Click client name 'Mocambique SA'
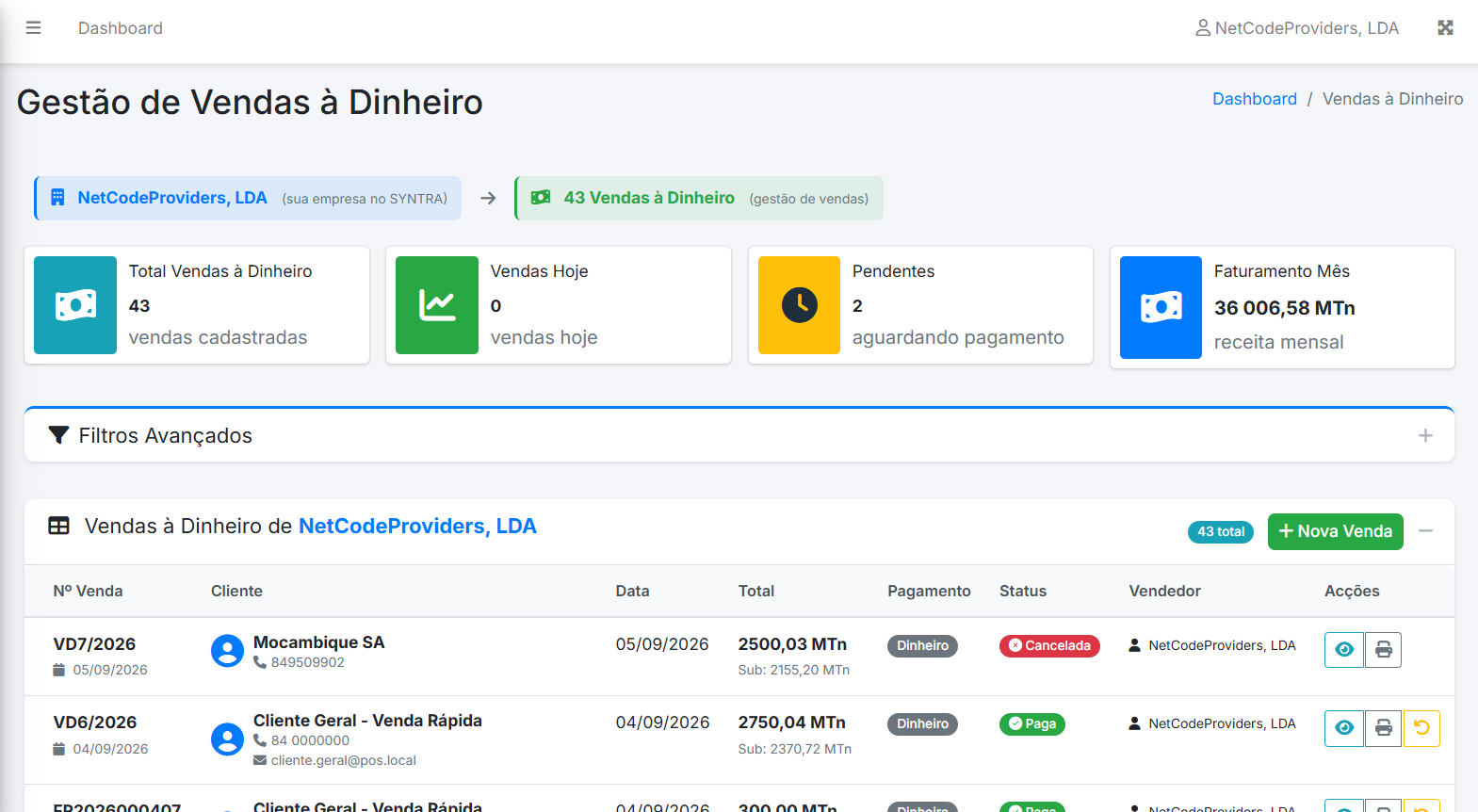 coord(318,642)
